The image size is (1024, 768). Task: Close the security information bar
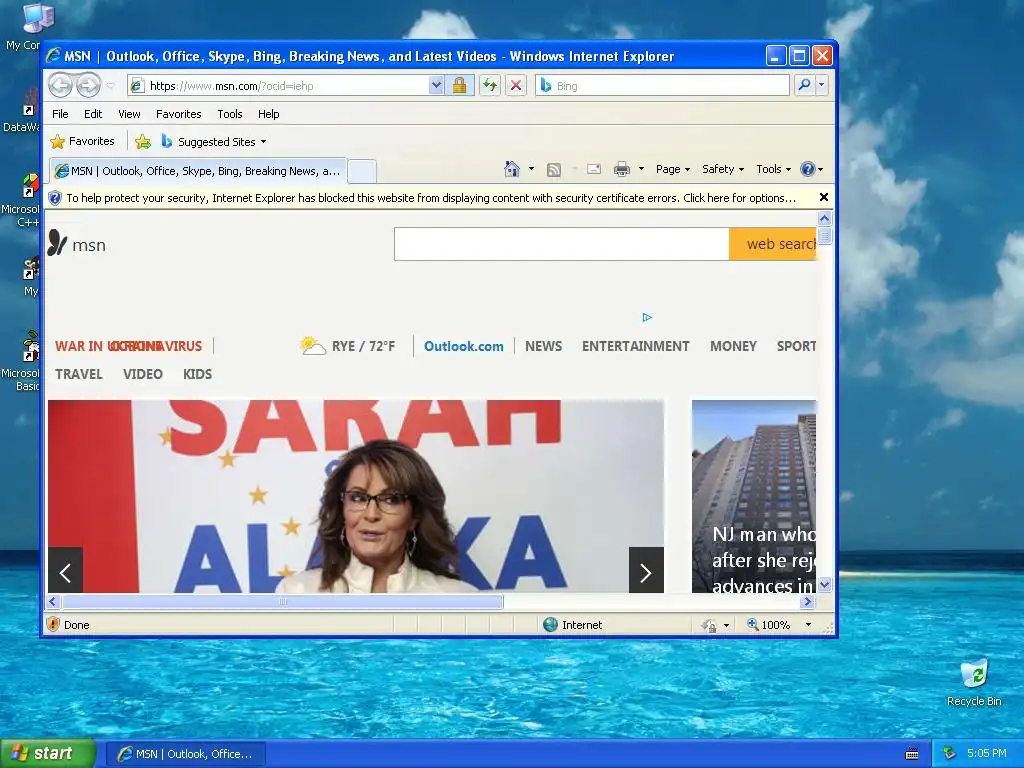click(x=824, y=197)
